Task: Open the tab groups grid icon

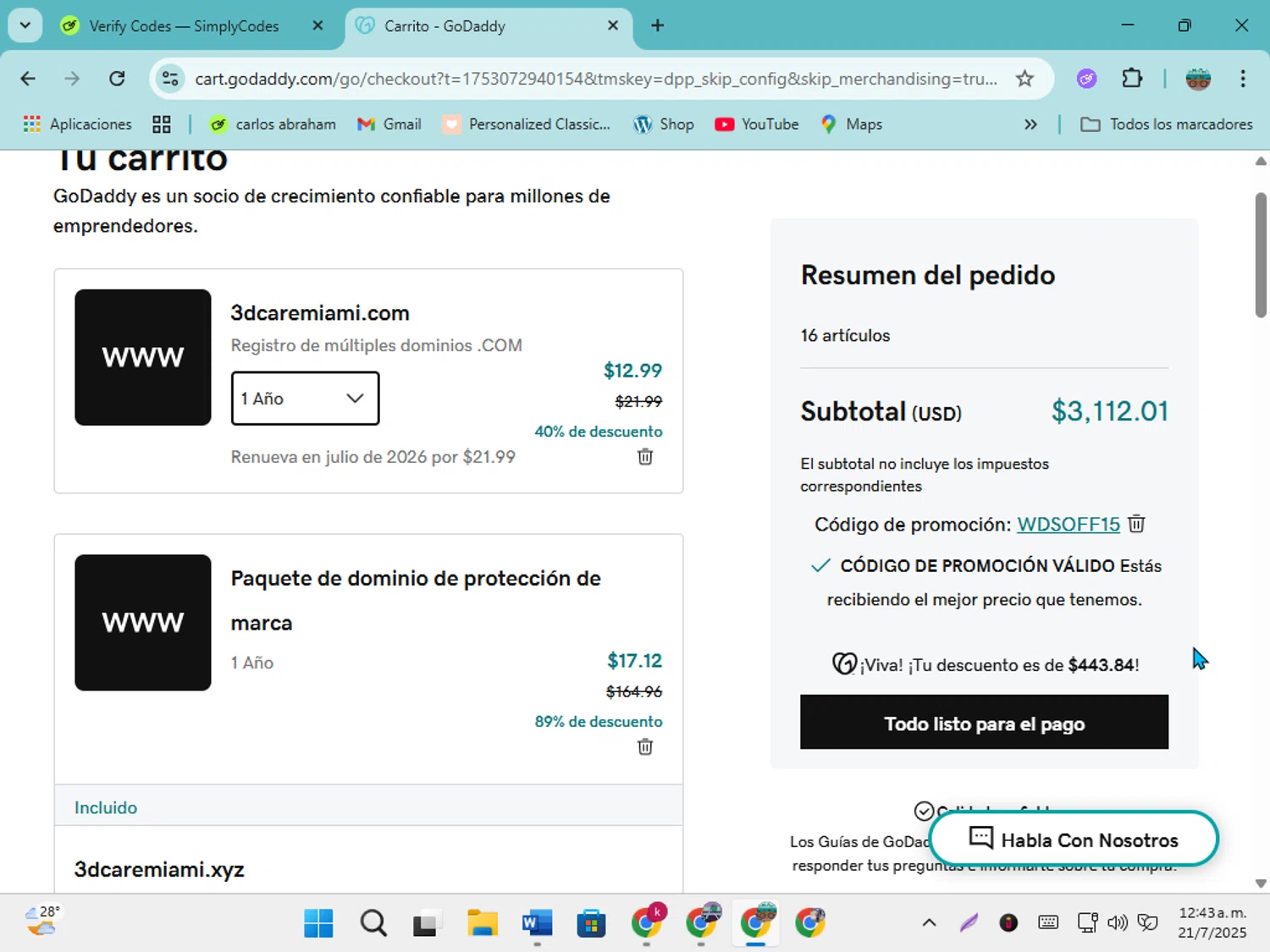Action: [x=162, y=124]
